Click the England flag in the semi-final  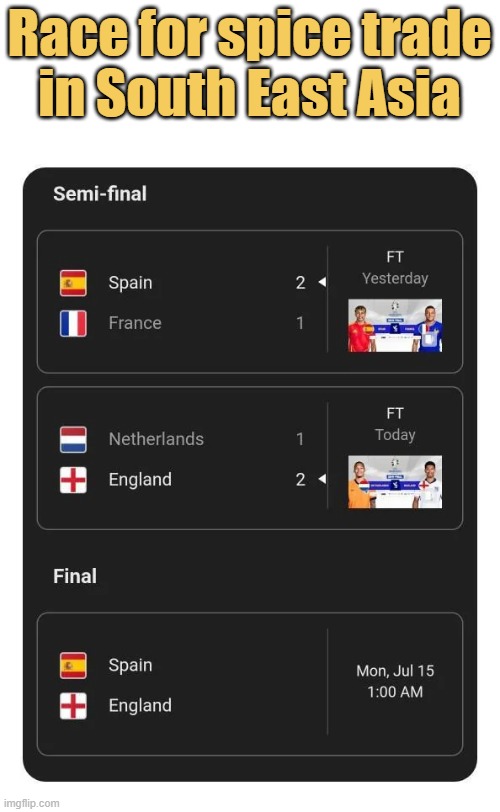[x=73, y=480]
